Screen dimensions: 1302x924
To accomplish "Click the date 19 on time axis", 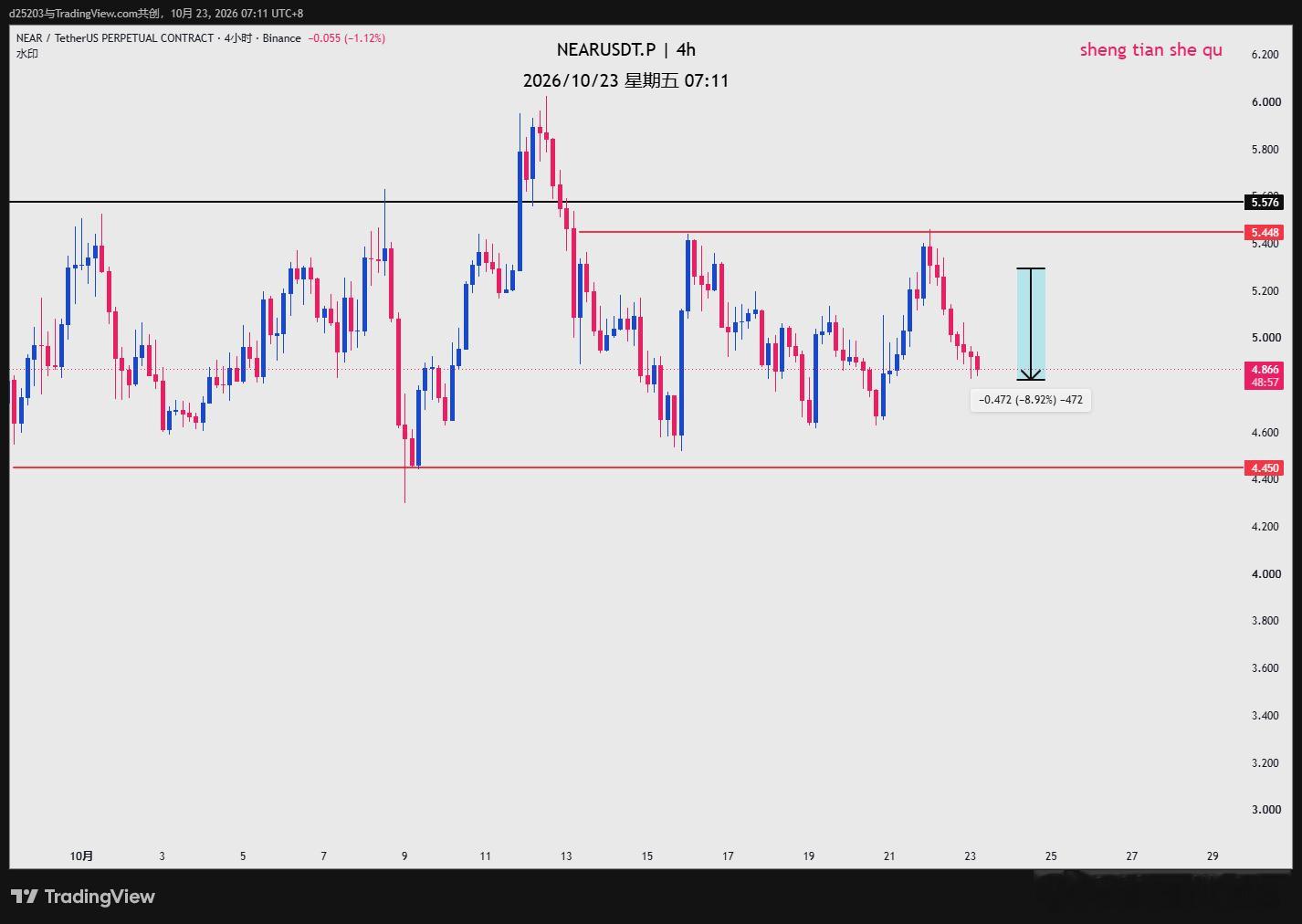I will point(808,856).
